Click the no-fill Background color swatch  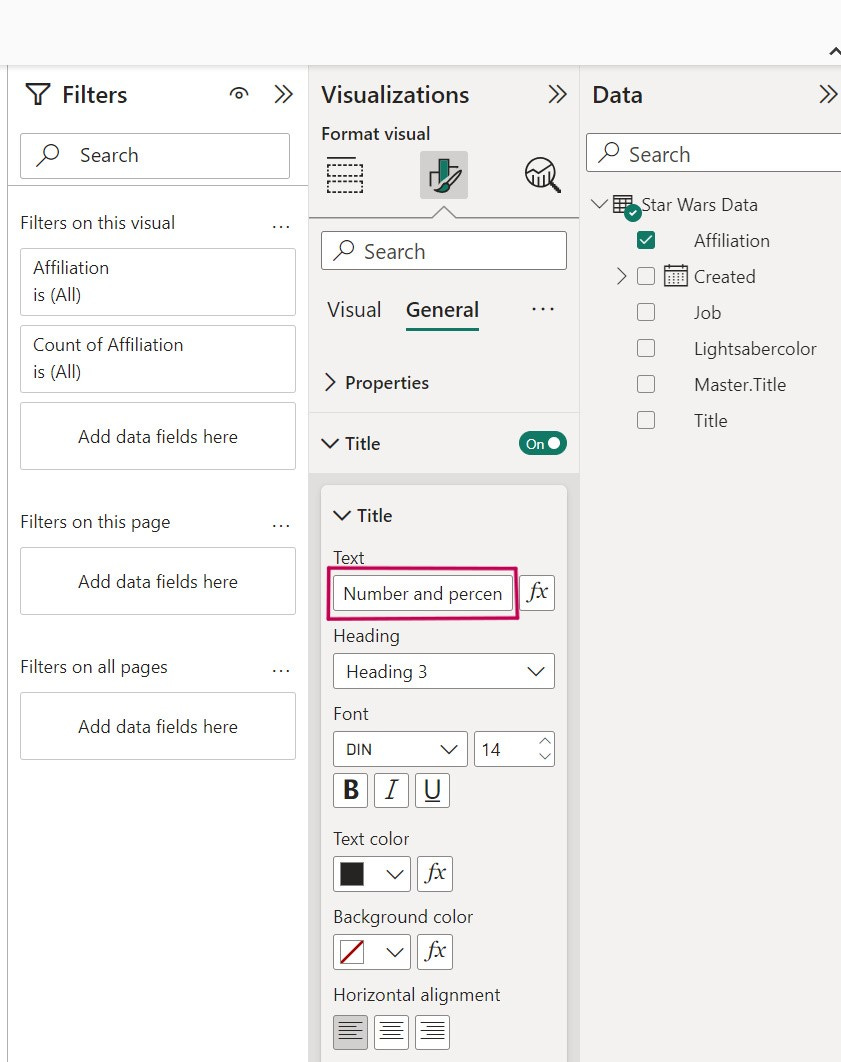(352, 952)
